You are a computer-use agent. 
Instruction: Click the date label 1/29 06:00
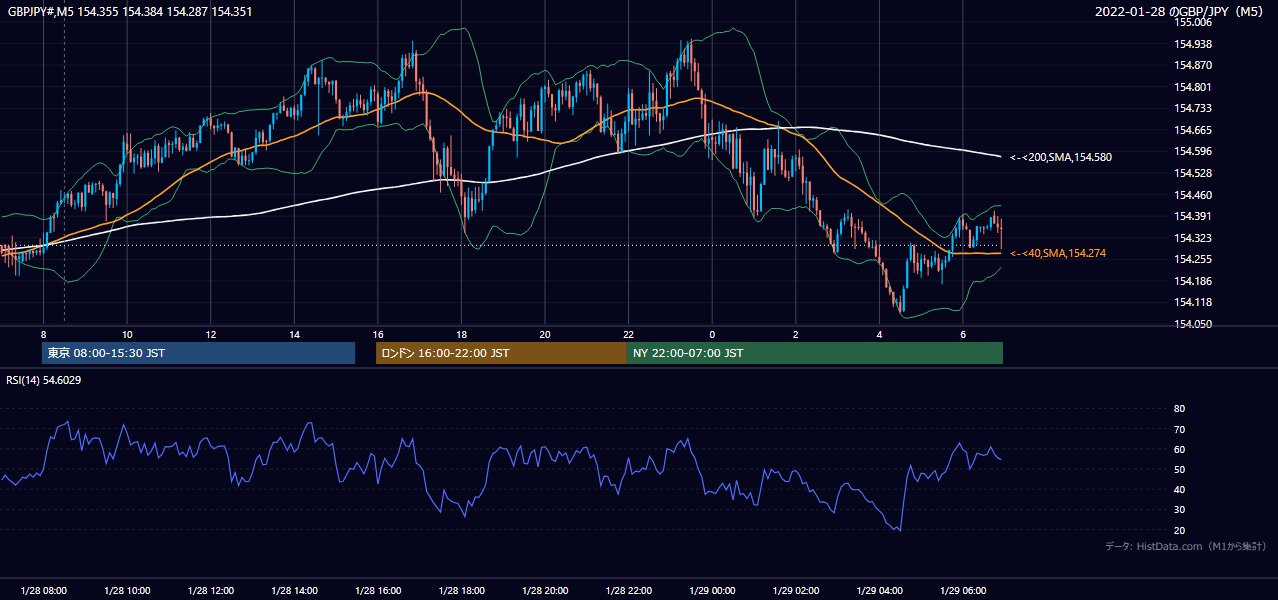coord(963,591)
